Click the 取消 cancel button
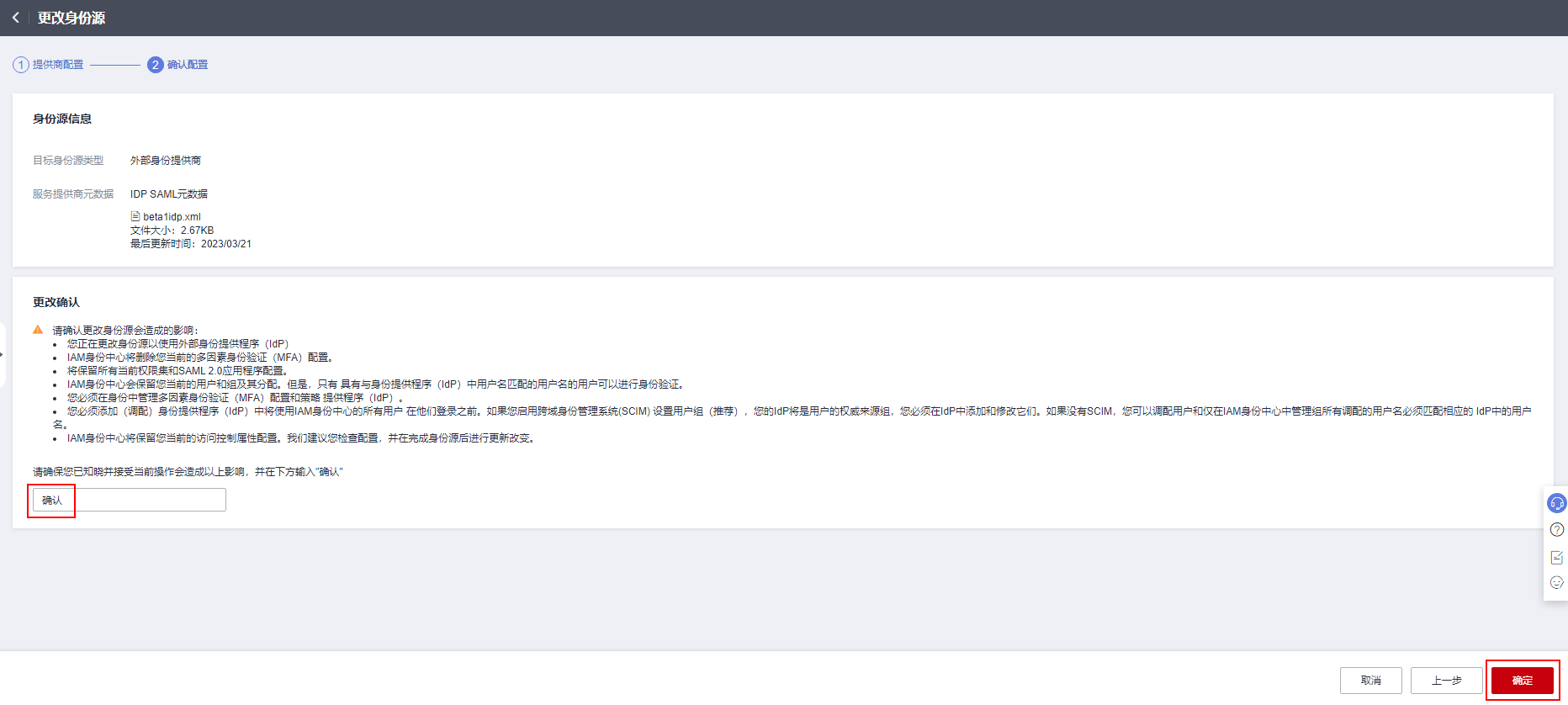 pos(1370,680)
